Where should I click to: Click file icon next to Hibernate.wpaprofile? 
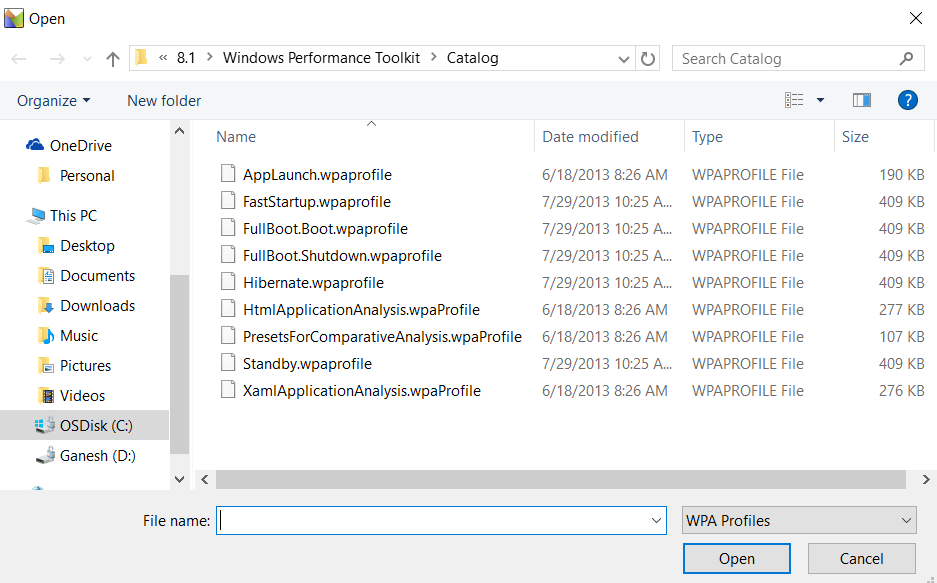[228, 281]
